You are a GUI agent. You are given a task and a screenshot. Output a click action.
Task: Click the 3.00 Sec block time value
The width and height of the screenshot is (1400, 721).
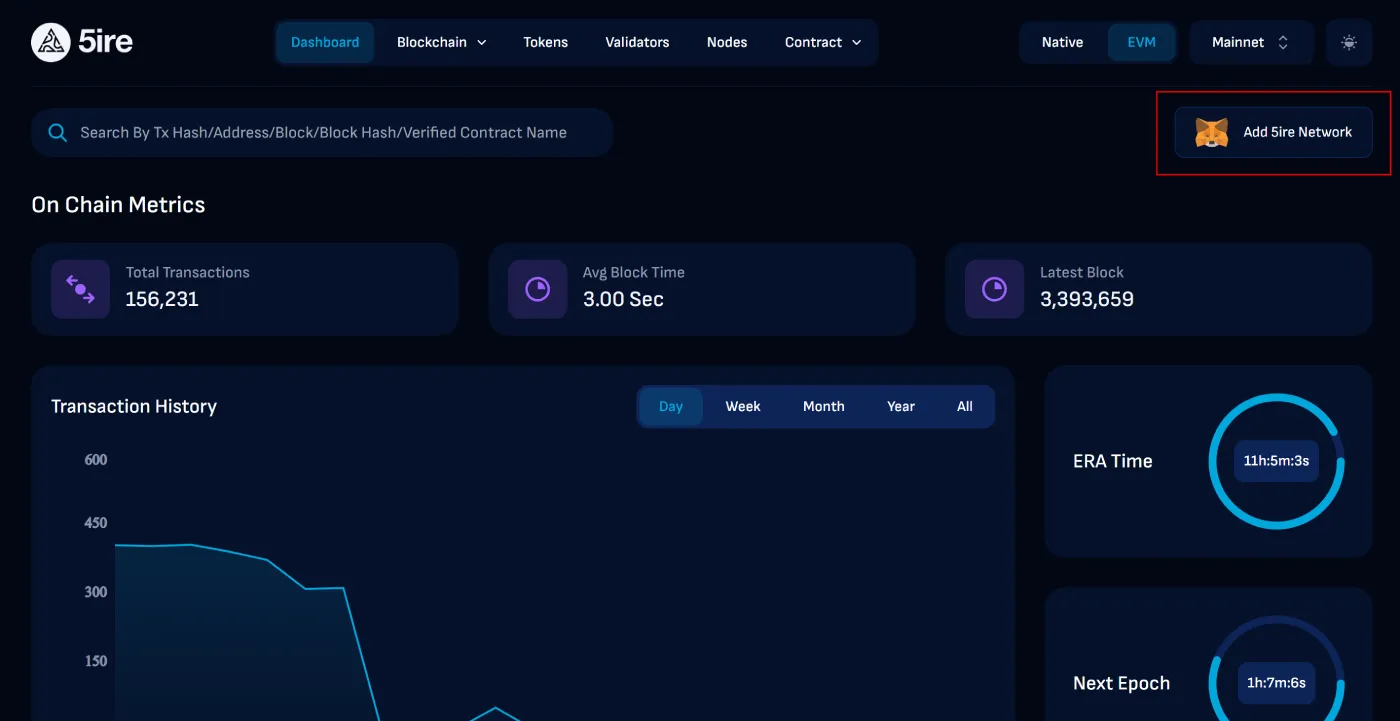point(623,299)
